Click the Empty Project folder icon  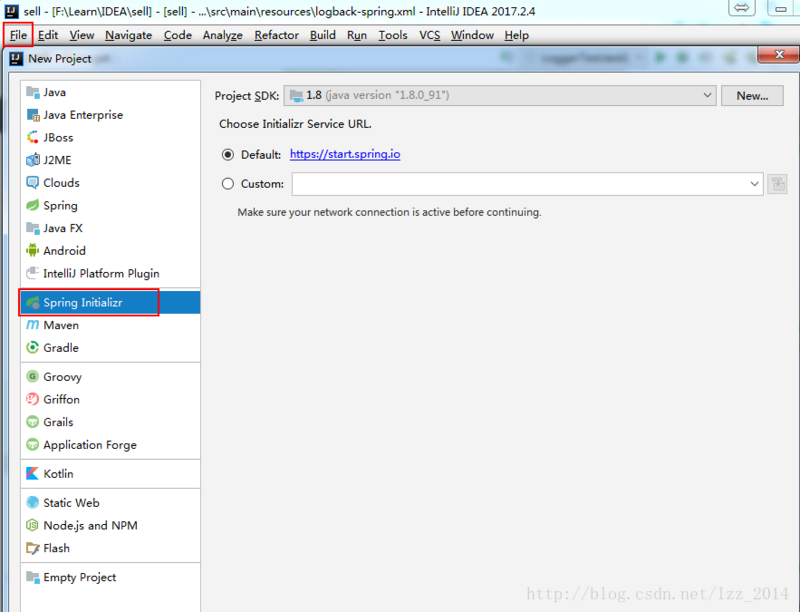[33, 577]
